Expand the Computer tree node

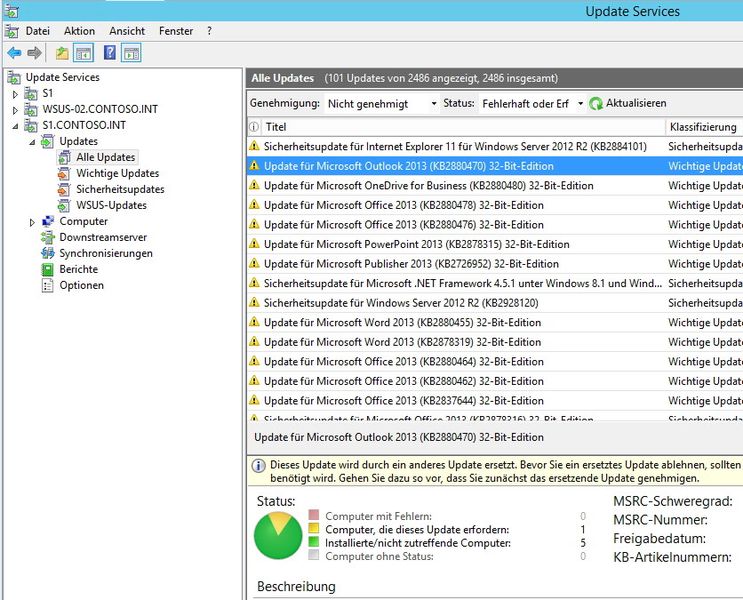point(32,222)
